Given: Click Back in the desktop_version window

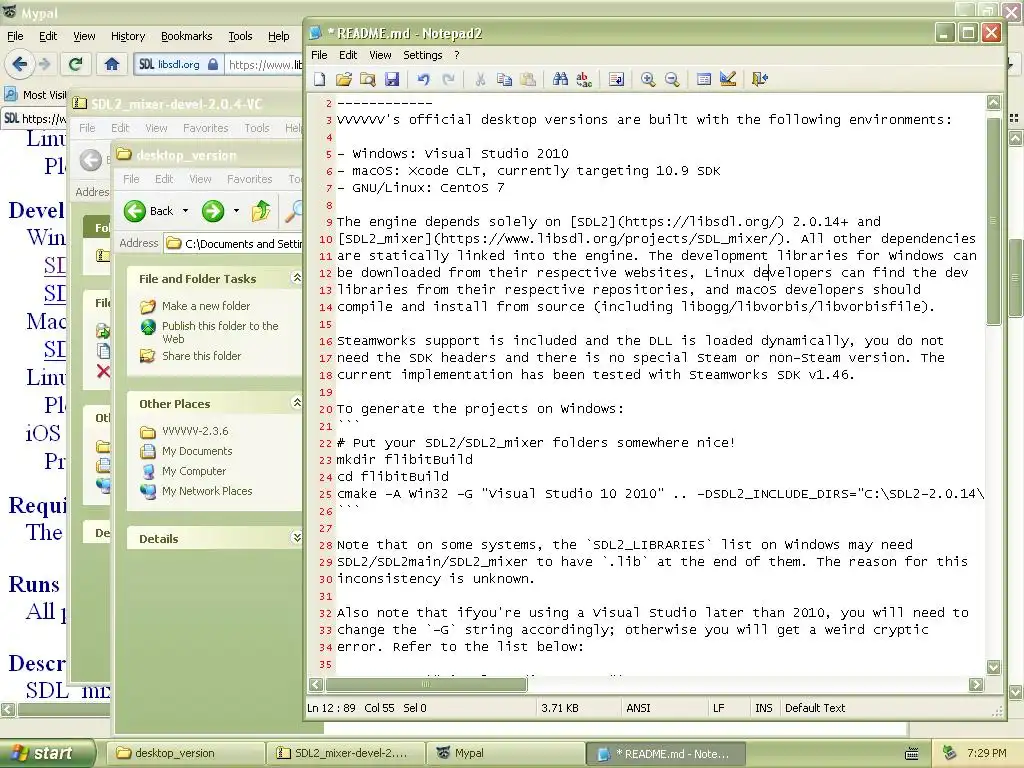Looking at the screenshot, I should click(x=150, y=211).
